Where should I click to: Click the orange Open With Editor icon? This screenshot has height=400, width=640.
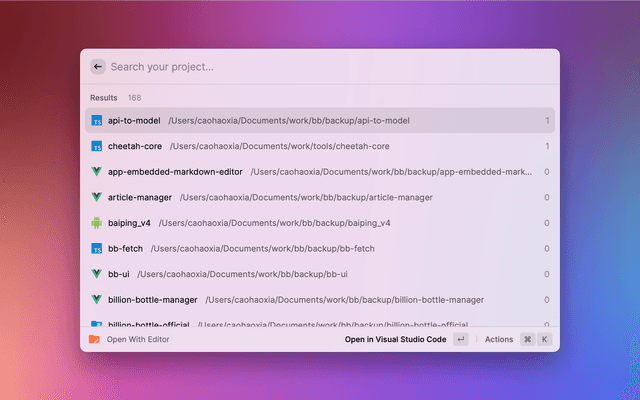click(x=94, y=339)
